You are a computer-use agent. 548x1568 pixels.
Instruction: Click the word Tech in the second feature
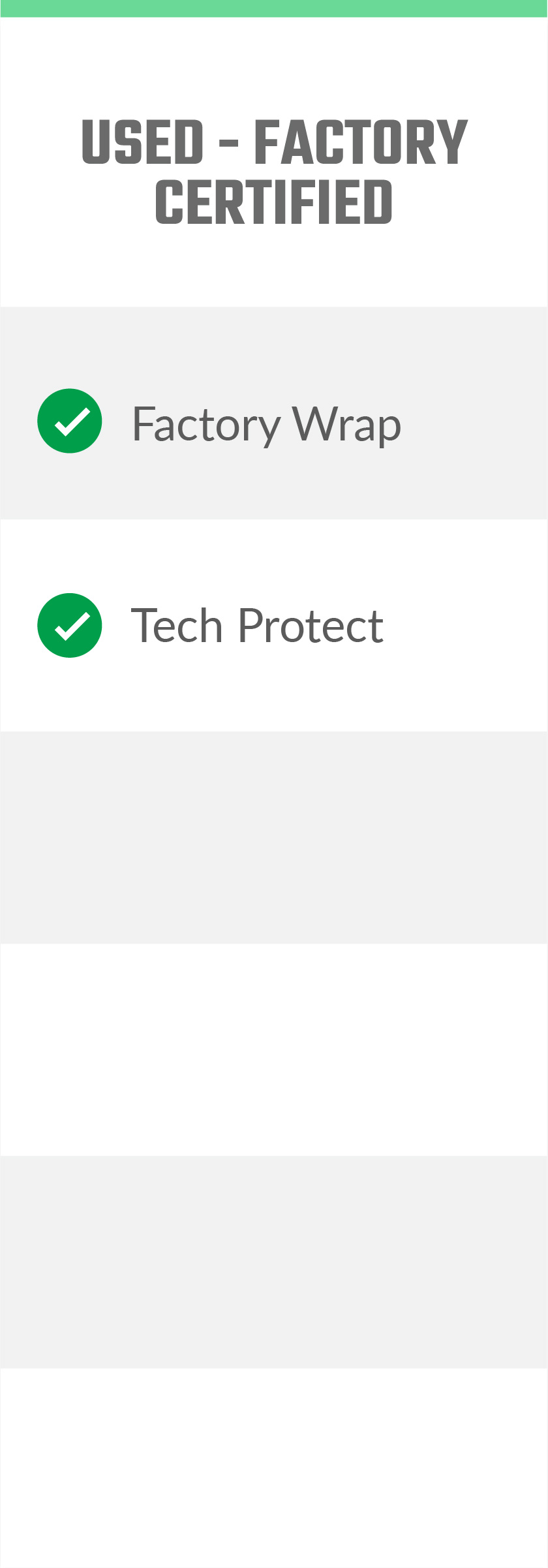(177, 625)
